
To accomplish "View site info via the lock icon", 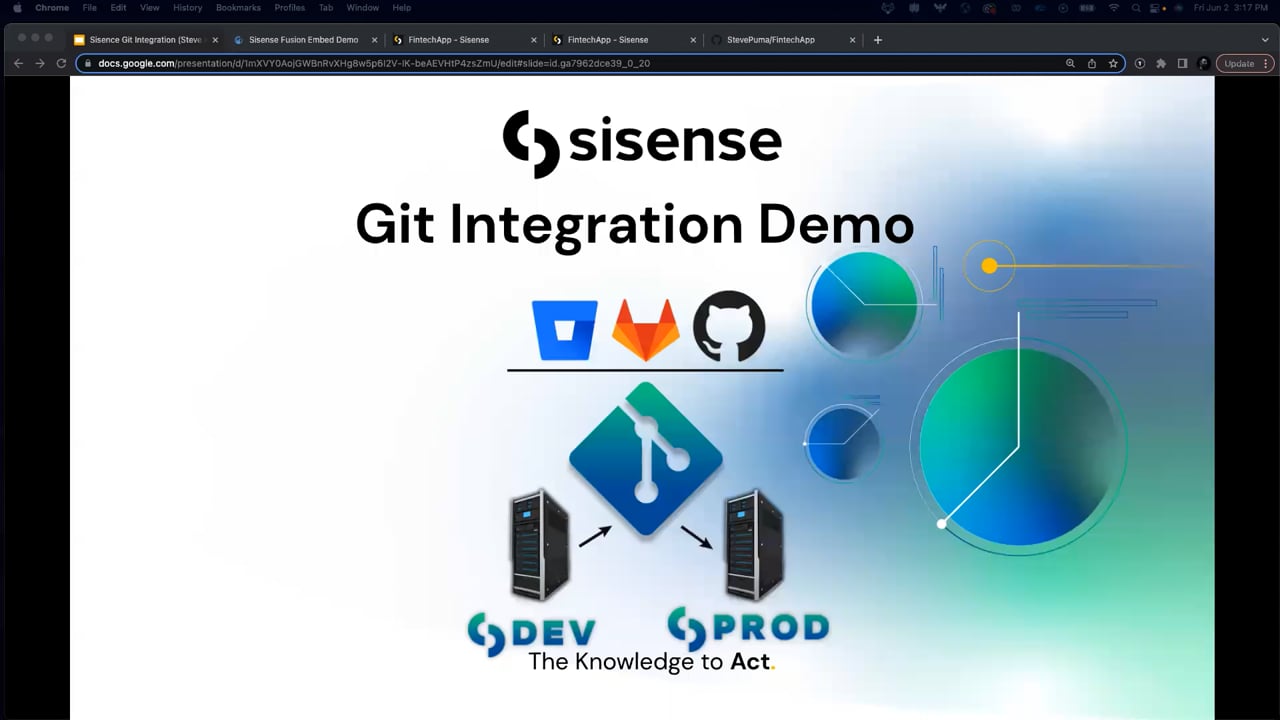I will (x=88, y=63).
